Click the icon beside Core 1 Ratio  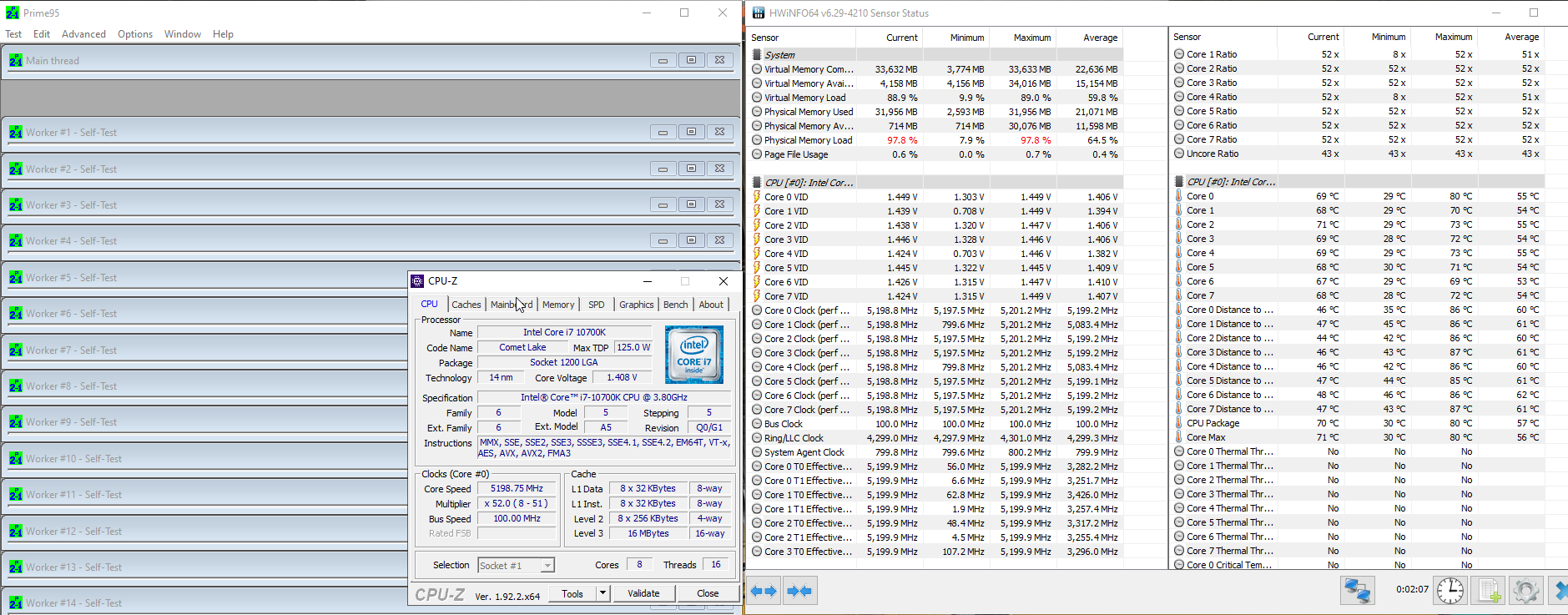pyautogui.click(x=1179, y=54)
